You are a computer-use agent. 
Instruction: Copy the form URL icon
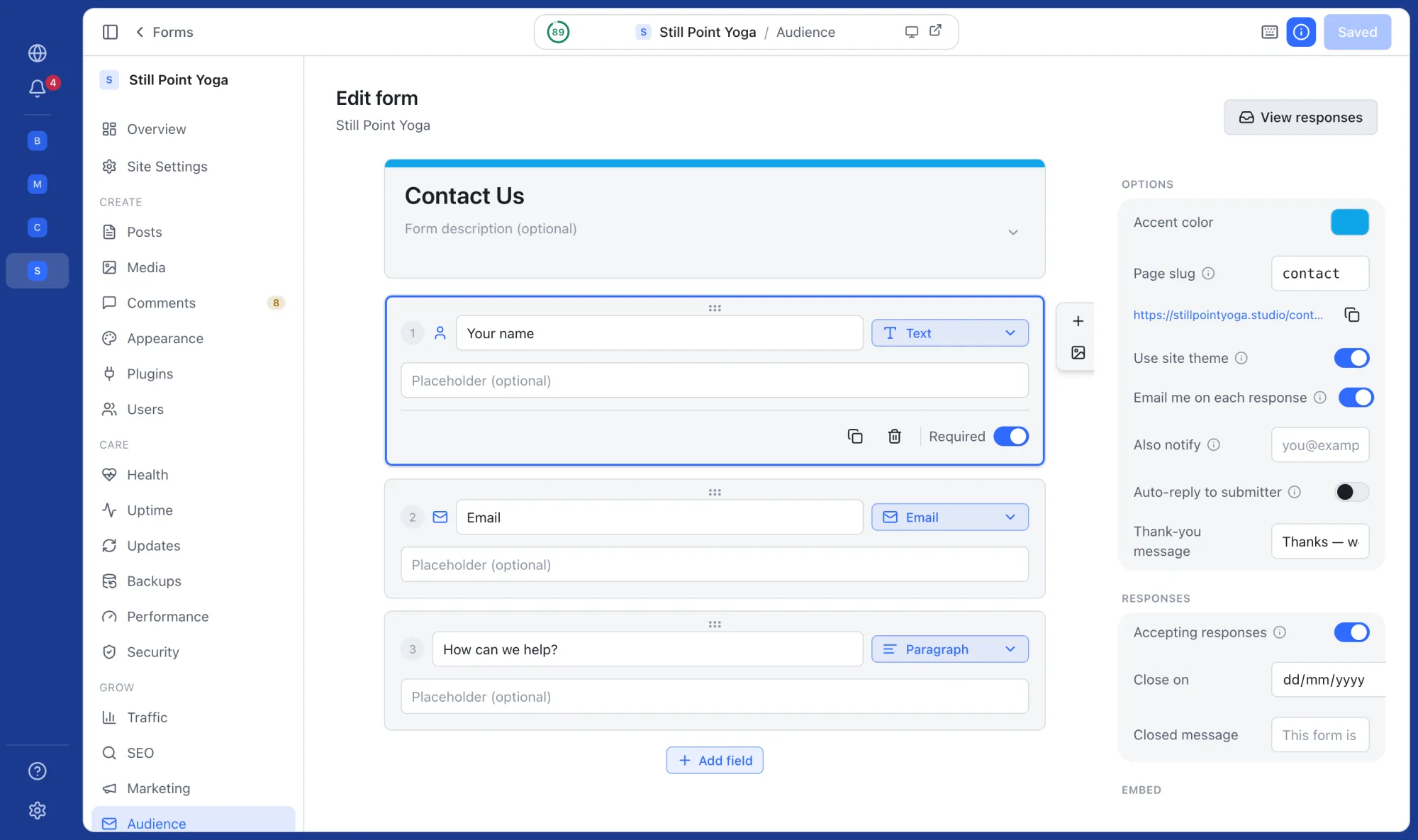1352,315
